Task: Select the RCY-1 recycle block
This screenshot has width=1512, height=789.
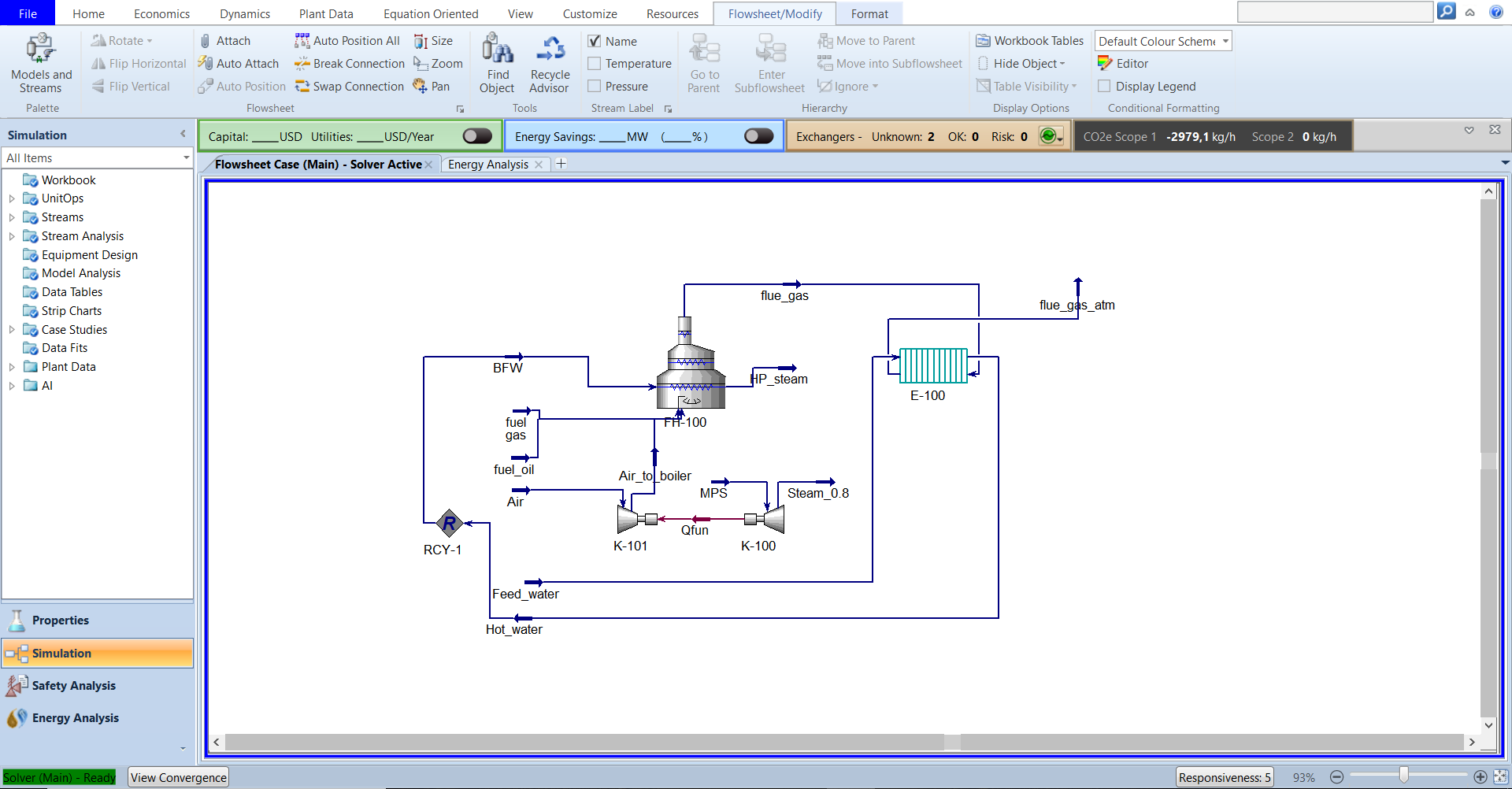Action: 449,523
